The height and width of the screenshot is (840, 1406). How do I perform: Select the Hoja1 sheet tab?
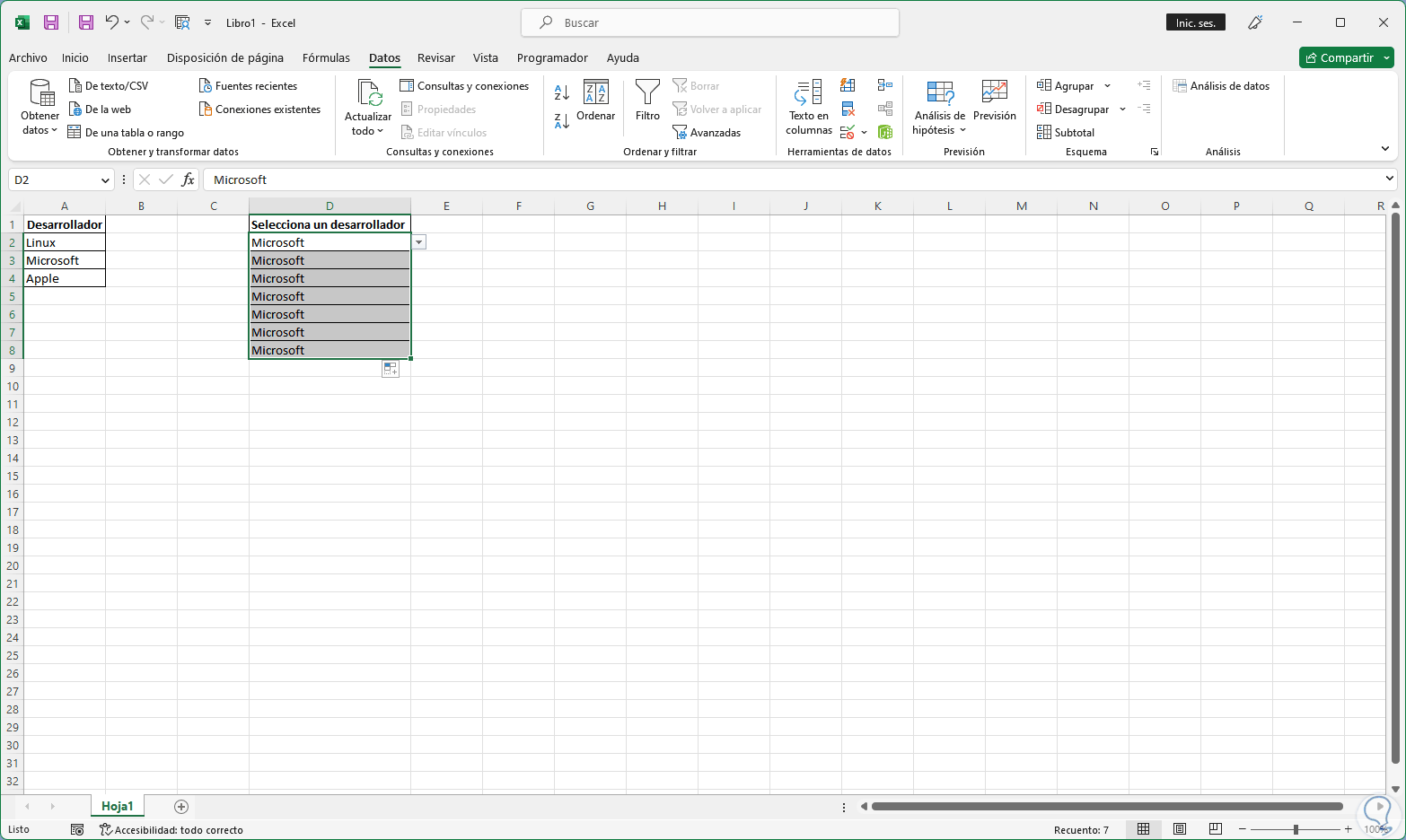point(118,806)
